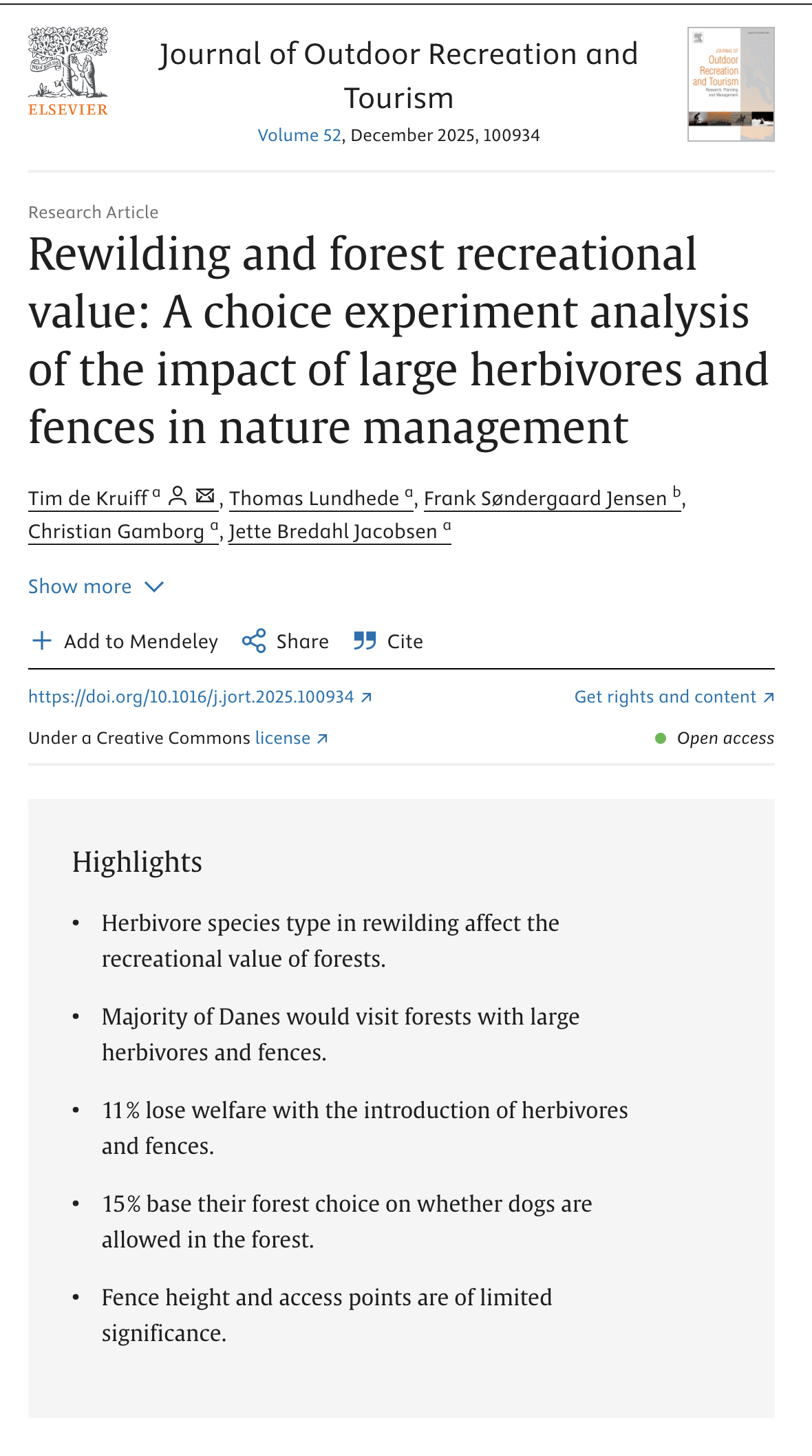Viewport: 812px width, 1456px height.
Task: Expand the Show more section
Action: coord(80,586)
